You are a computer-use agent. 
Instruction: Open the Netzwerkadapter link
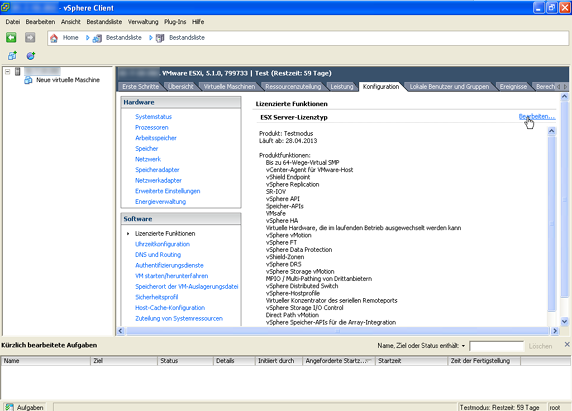pyautogui.click(x=158, y=180)
